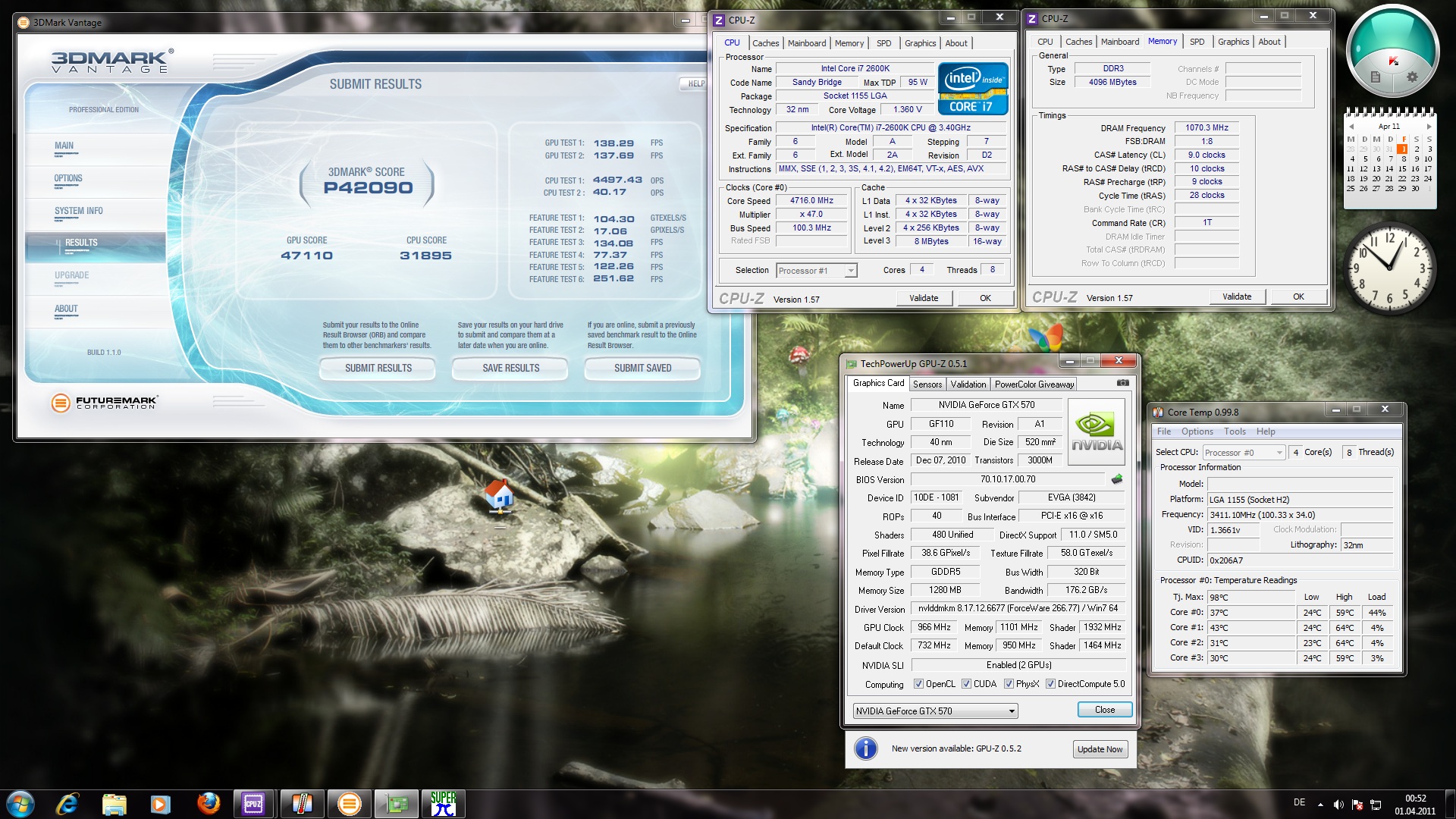
Task: Click the Core Temp Frequency field
Action: [1300, 515]
